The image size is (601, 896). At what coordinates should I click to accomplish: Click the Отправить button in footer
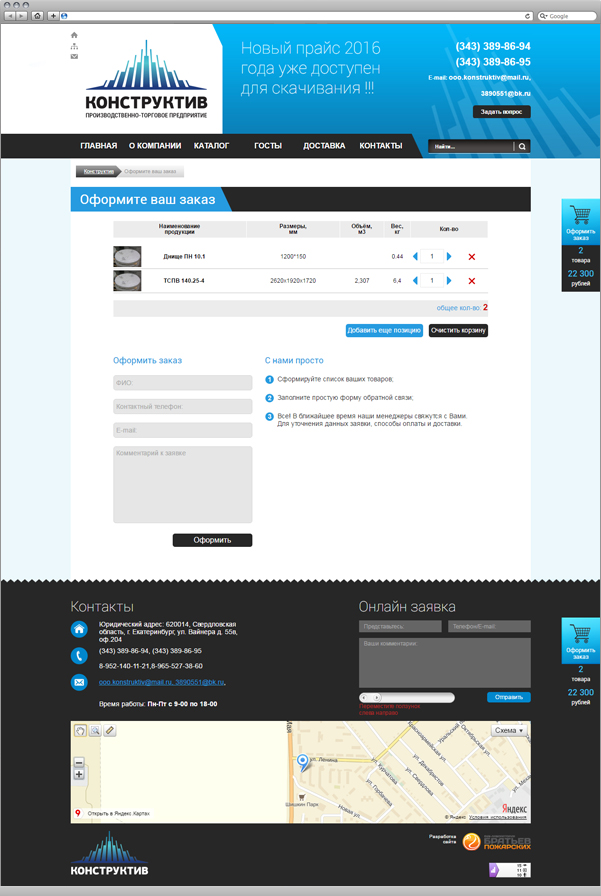tap(508, 697)
